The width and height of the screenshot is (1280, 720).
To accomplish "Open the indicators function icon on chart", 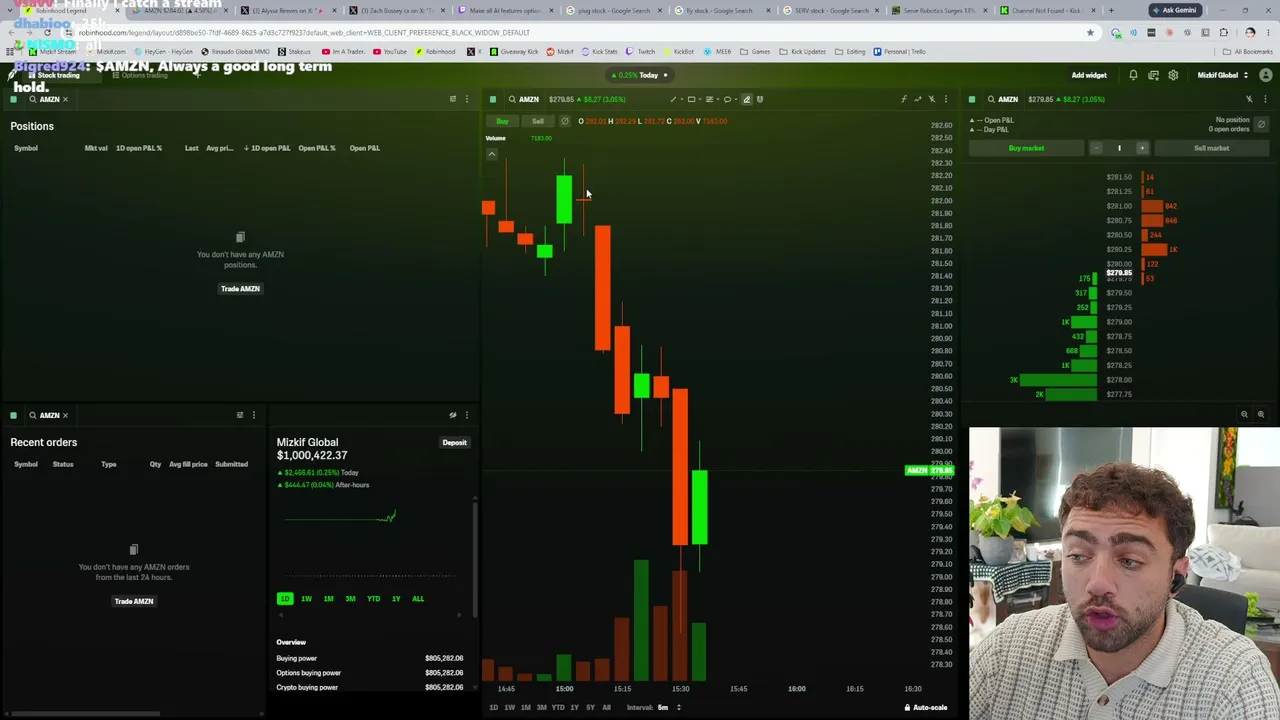I will point(903,99).
